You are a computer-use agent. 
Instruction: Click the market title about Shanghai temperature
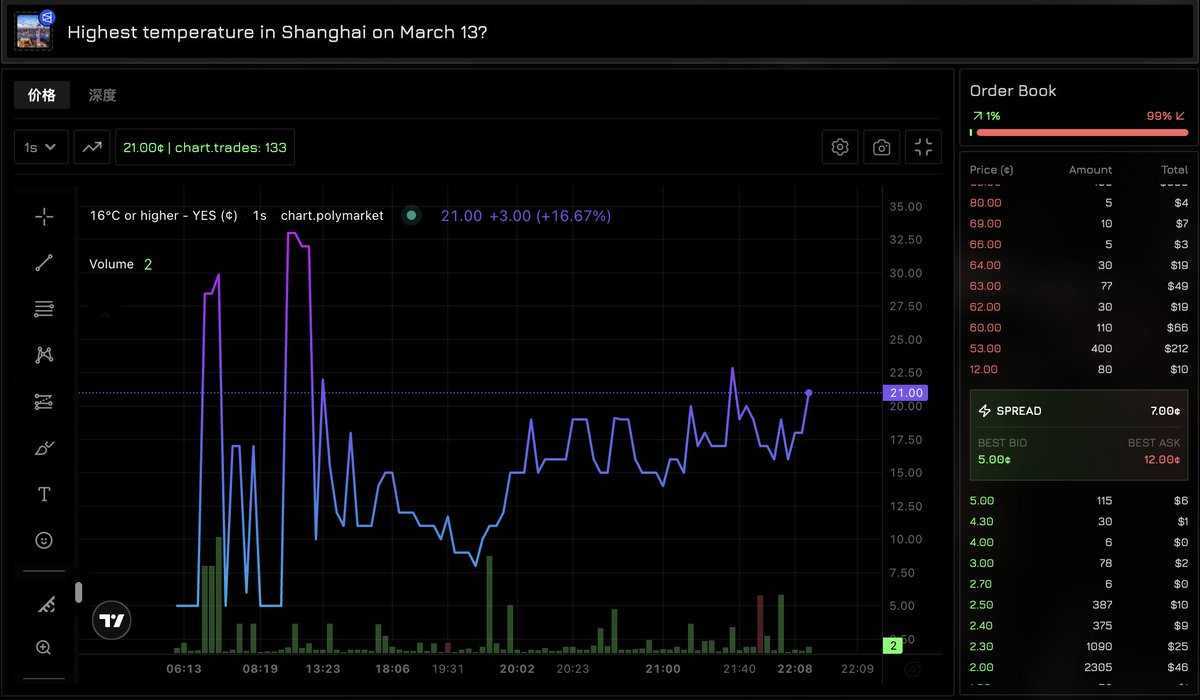(277, 32)
